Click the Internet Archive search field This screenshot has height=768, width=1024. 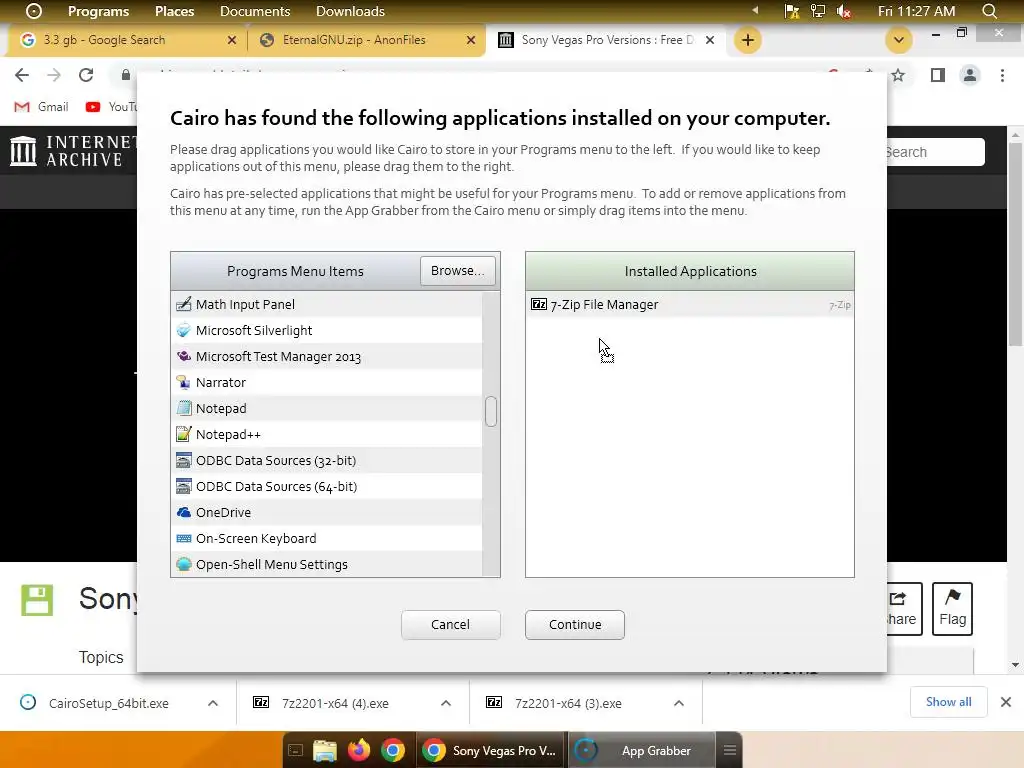(x=935, y=152)
